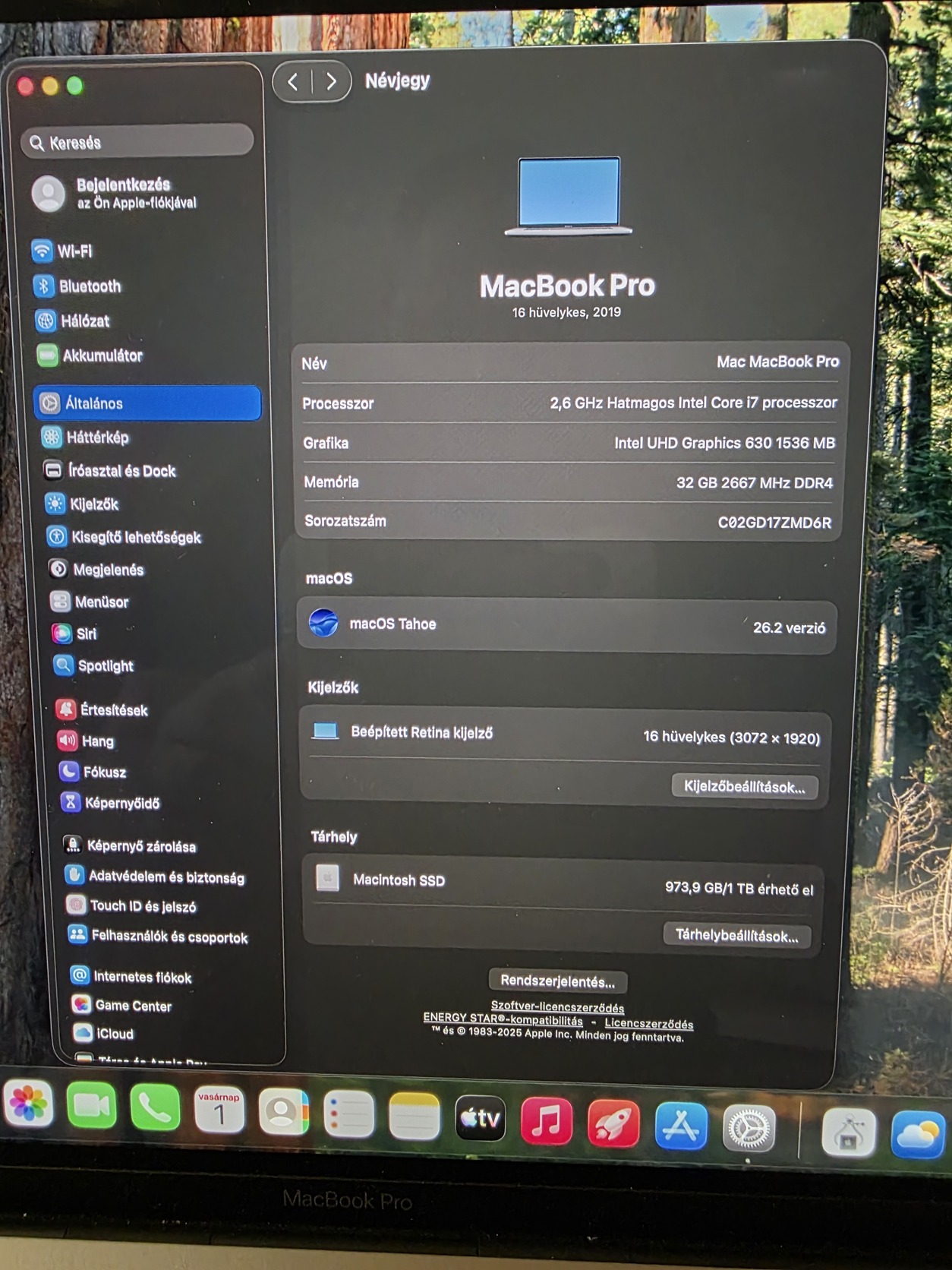Sign in via Bejelentkezés Apple account
The image size is (952, 1270).
115,194
